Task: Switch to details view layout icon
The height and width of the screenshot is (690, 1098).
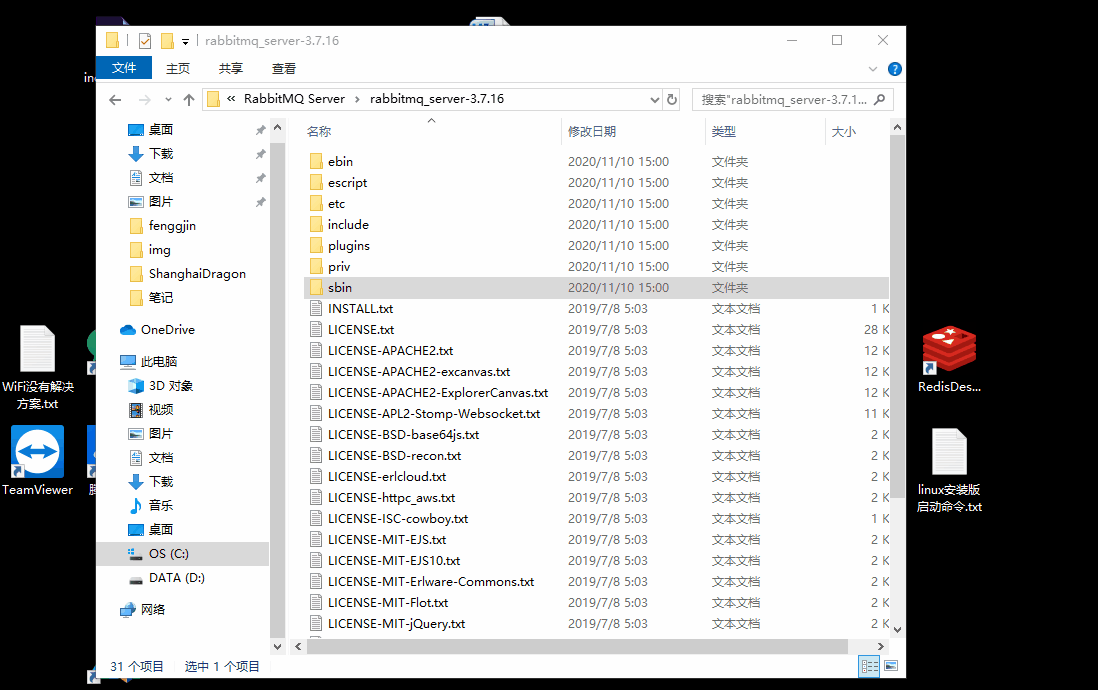Action: [869, 666]
